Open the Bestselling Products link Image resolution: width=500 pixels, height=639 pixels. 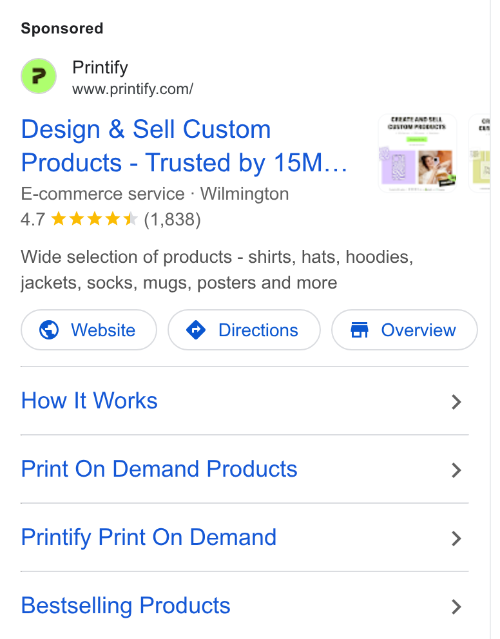[126, 605]
